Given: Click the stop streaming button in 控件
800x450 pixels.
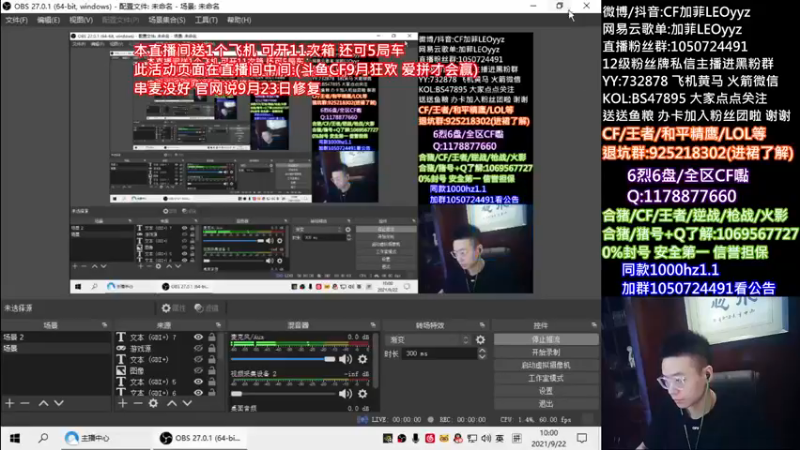Looking at the screenshot, I should 546,339.
